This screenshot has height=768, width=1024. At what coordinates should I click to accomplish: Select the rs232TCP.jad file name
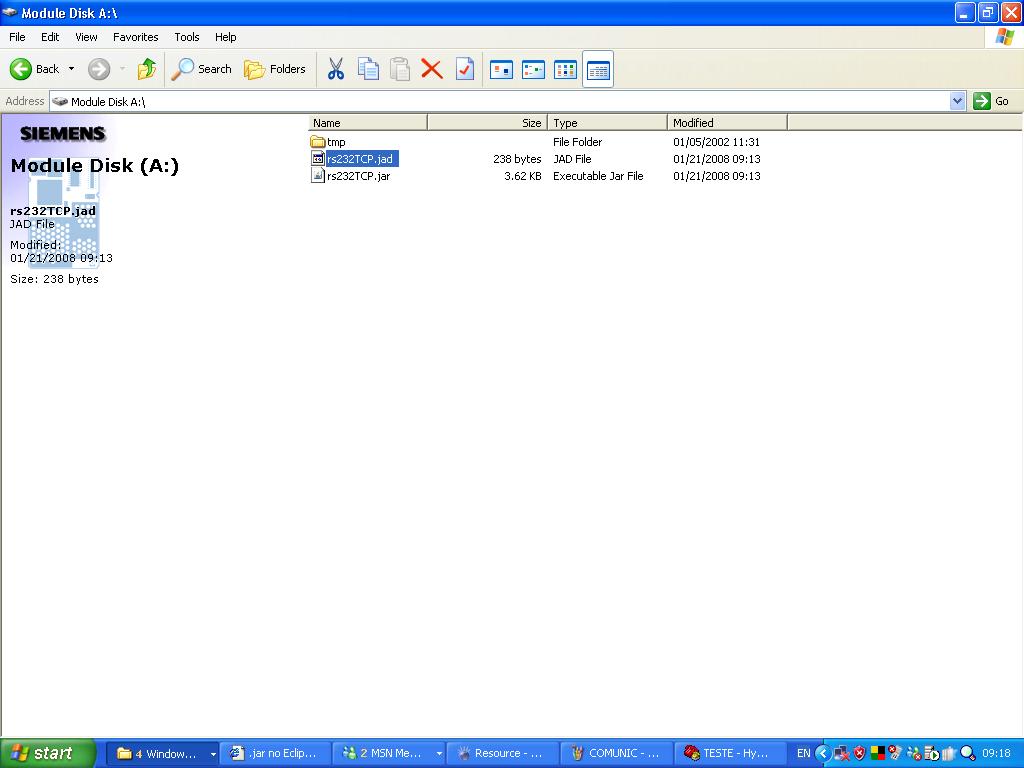[x=360, y=159]
